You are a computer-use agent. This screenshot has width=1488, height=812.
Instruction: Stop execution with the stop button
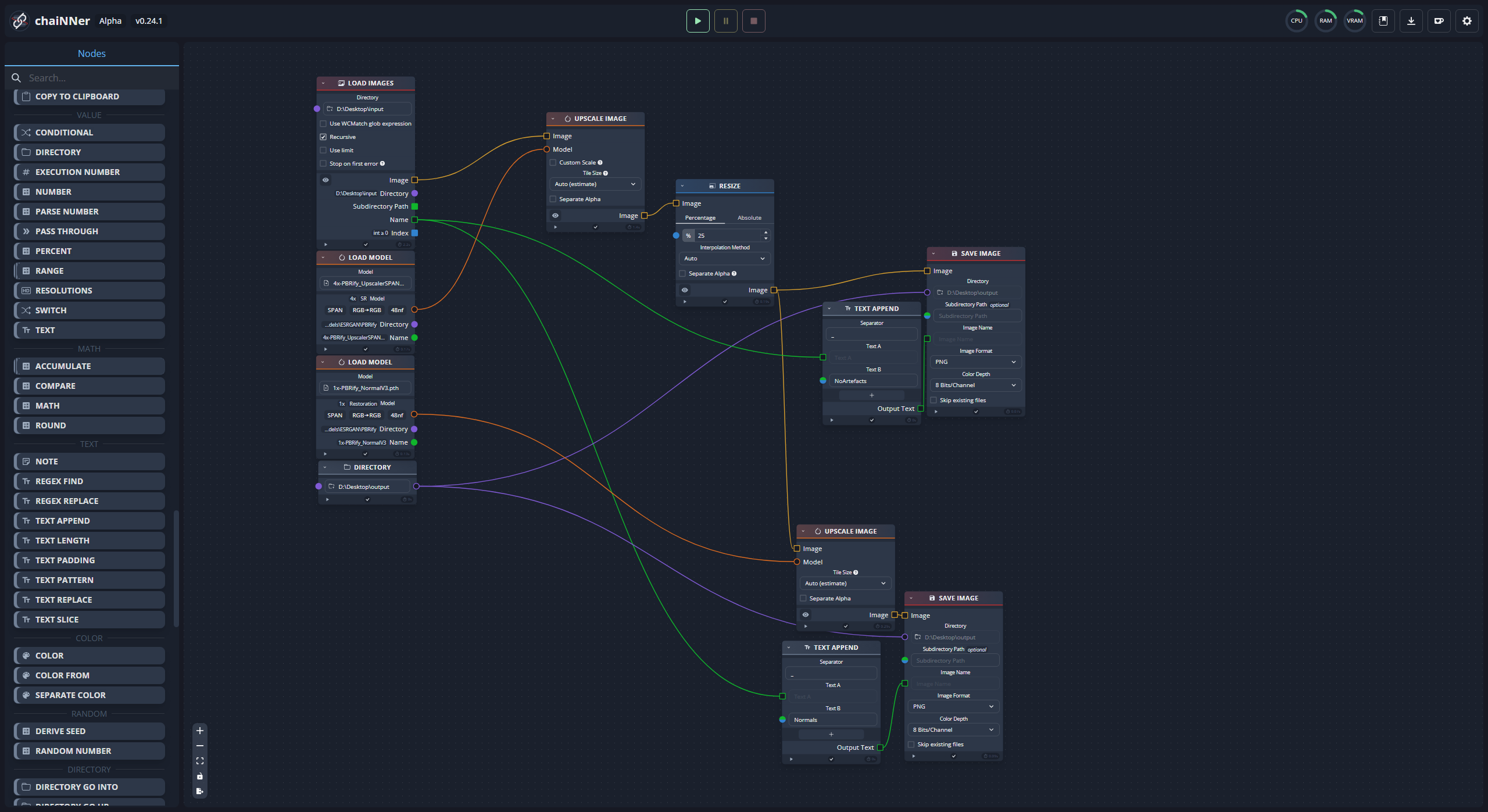pos(753,21)
